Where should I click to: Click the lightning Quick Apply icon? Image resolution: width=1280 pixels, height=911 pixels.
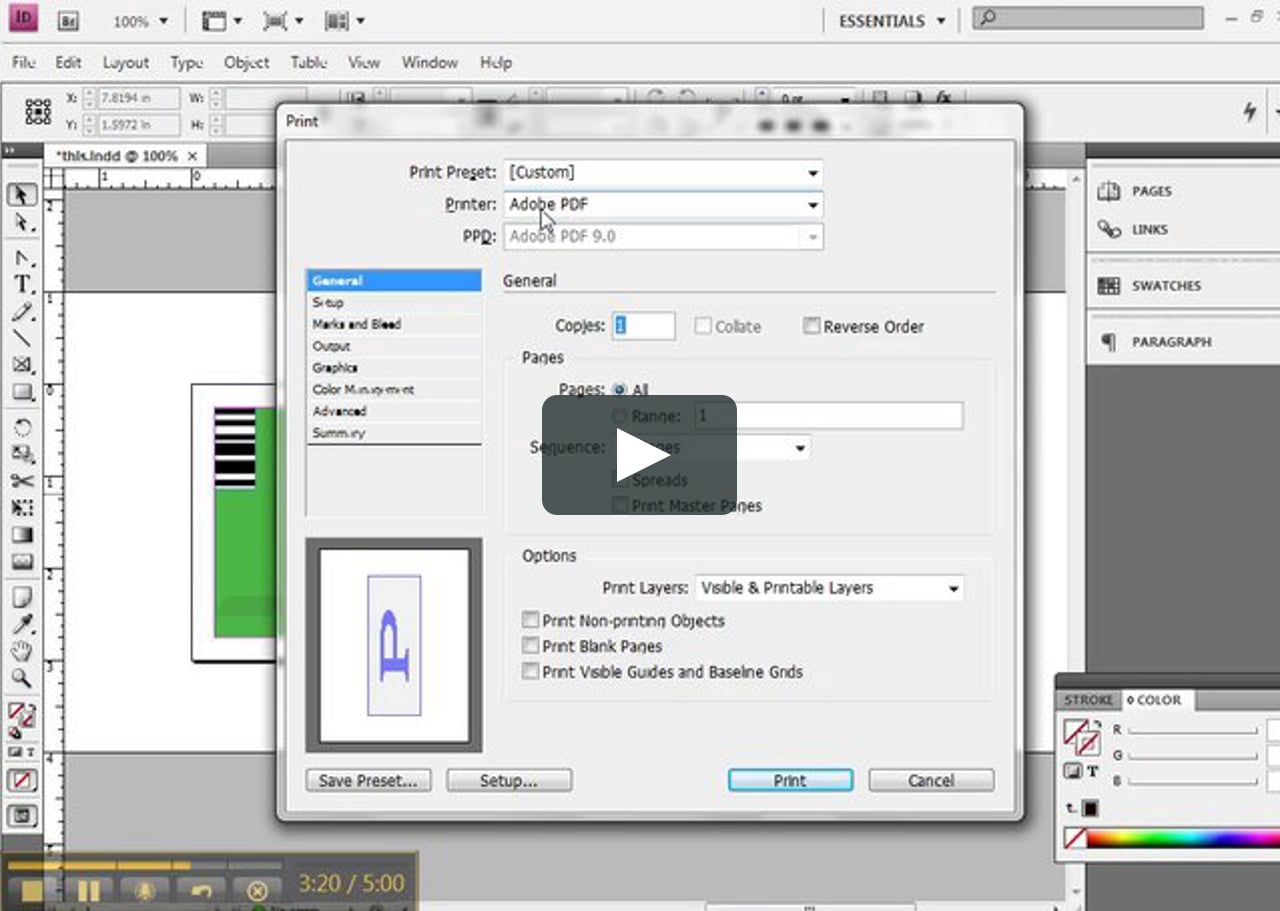point(1250,112)
